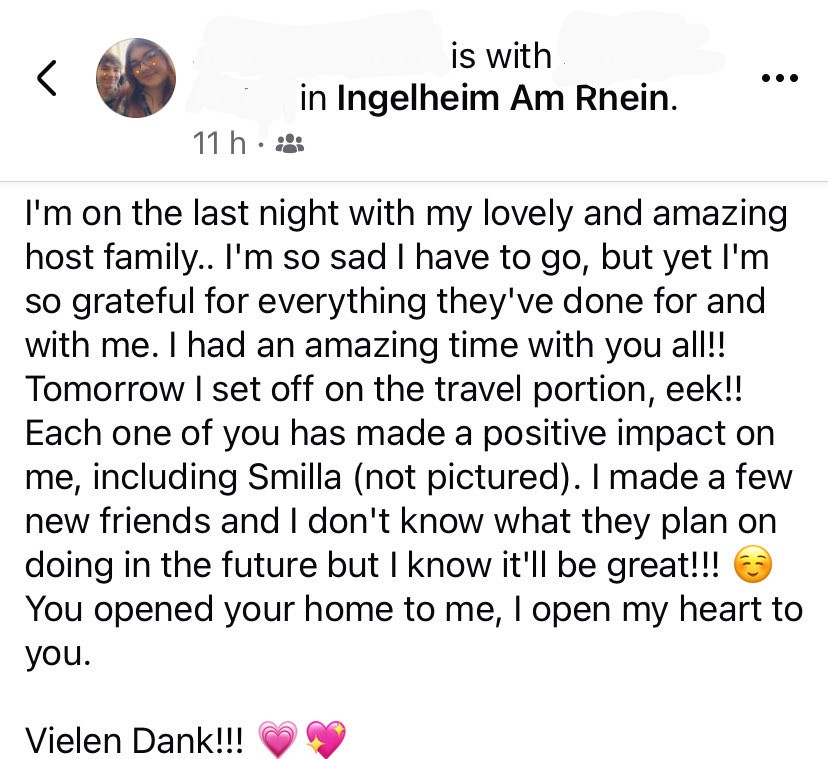Tap the growing pink heart emoji
This screenshot has height=759, width=828.
click(x=278, y=739)
